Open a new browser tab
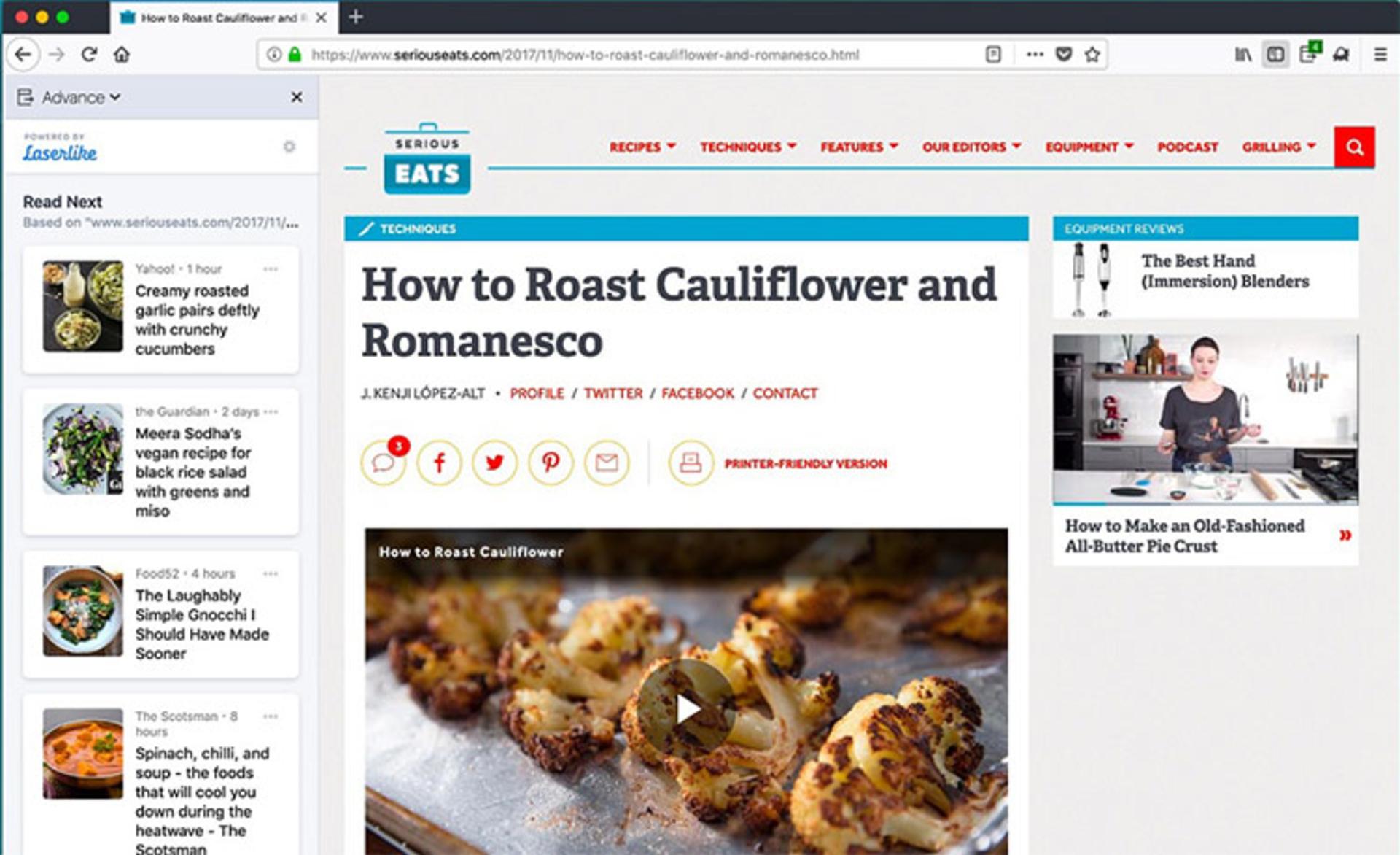Screen dimensions: 1400x855 pos(356,17)
